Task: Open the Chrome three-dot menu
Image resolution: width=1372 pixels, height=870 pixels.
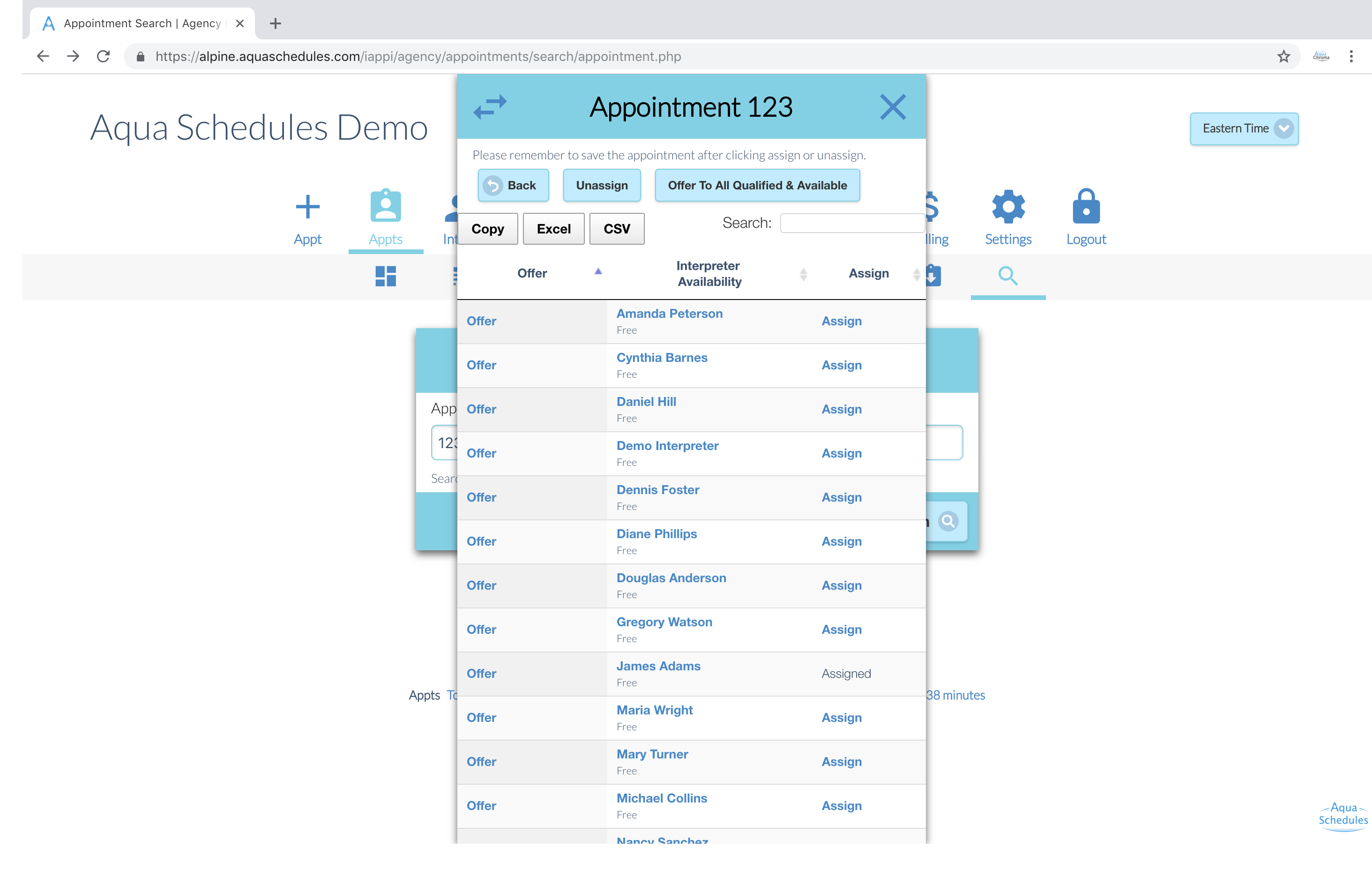Action: click(1351, 56)
